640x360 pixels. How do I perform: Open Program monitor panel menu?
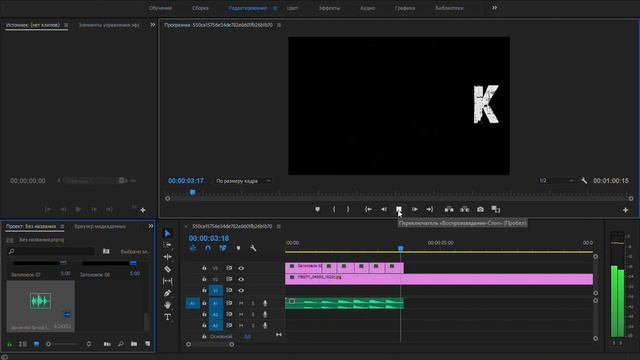coord(279,25)
